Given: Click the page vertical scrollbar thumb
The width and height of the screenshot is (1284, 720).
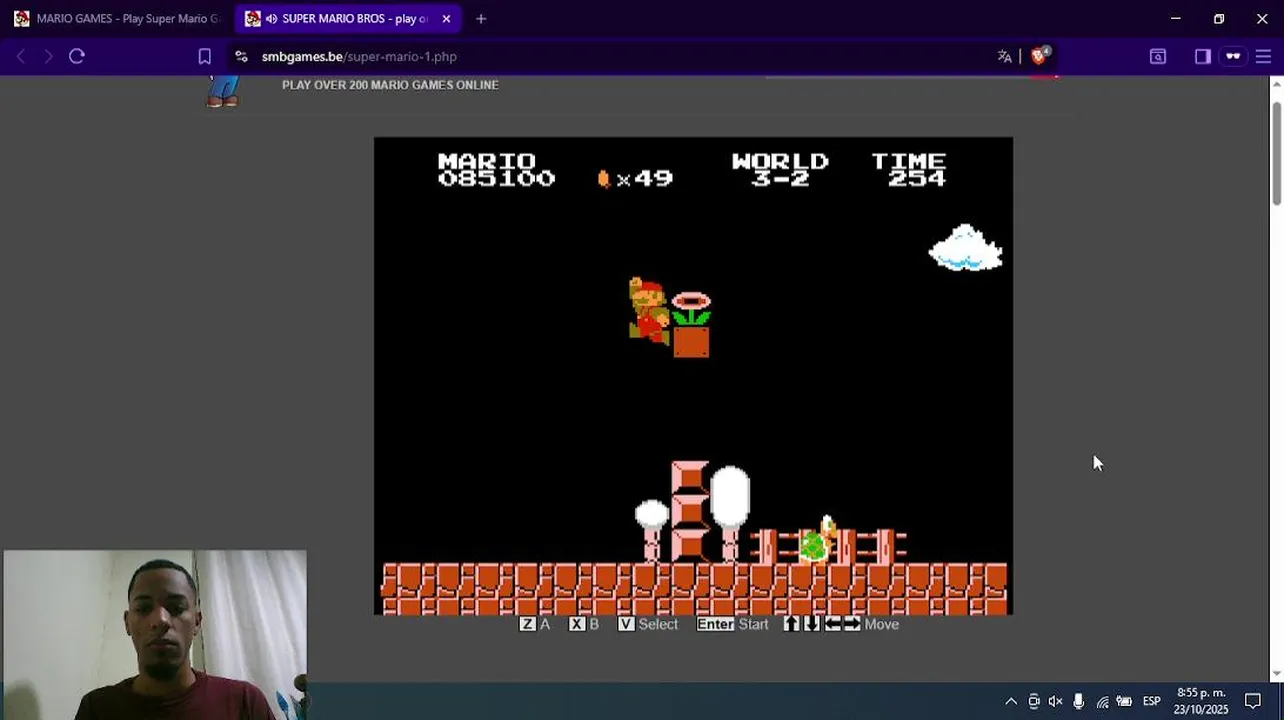Looking at the screenshot, I should pyautogui.click(x=1276, y=155).
